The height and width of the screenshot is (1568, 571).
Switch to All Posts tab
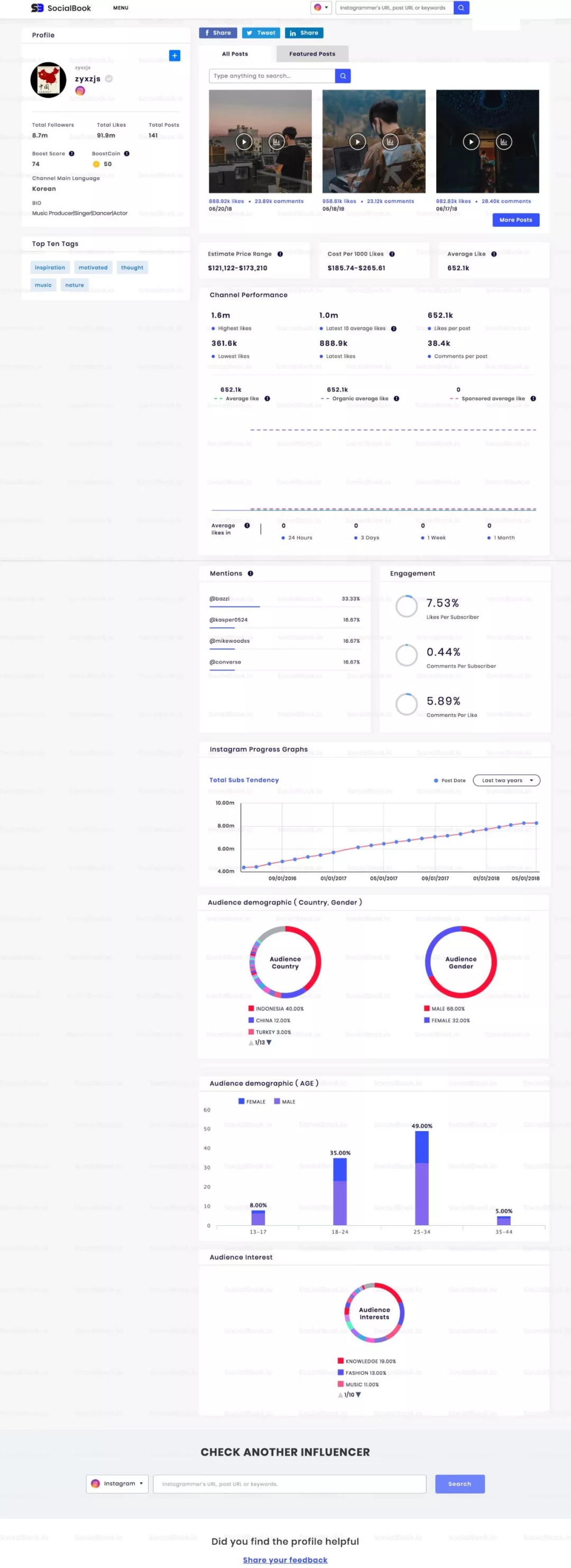tap(235, 53)
